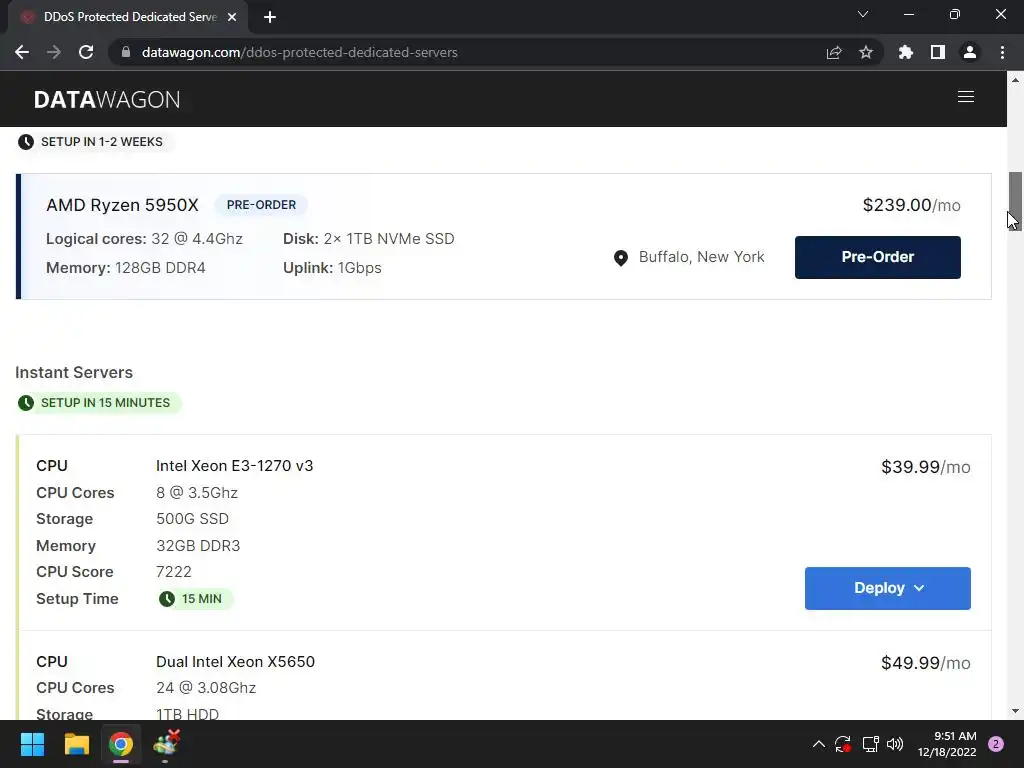Image resolution: width=1024 pixels, height=768 pixels.
Task: Open the tab search chevron
Action: tap(863, 14)
